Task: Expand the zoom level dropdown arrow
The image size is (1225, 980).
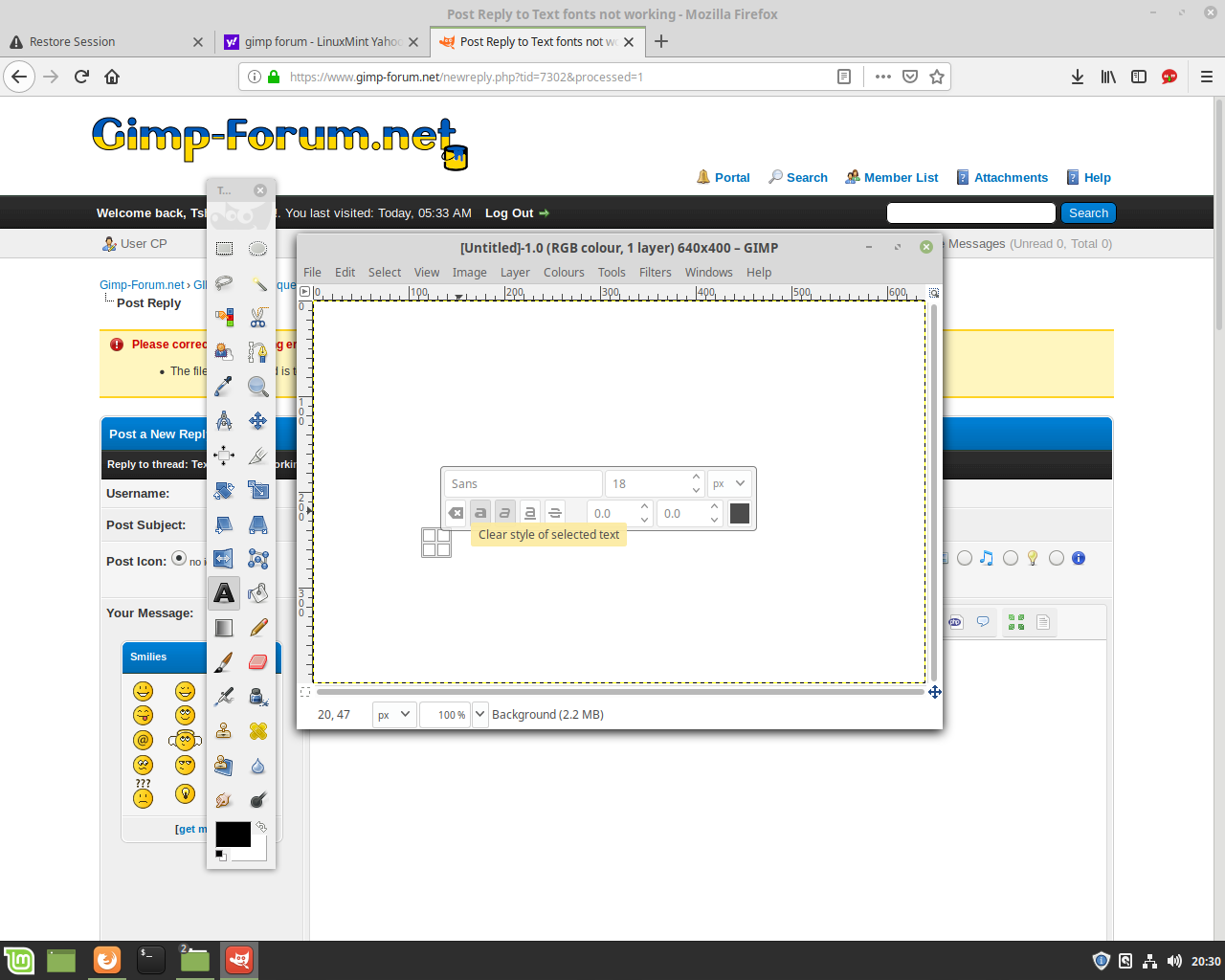Action: (480, 714)
